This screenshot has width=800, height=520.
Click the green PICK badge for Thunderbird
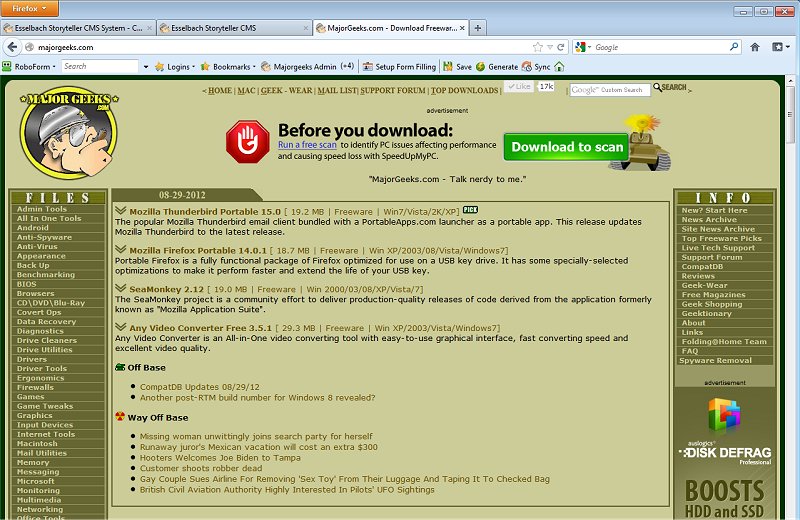(x=470, y=210)
